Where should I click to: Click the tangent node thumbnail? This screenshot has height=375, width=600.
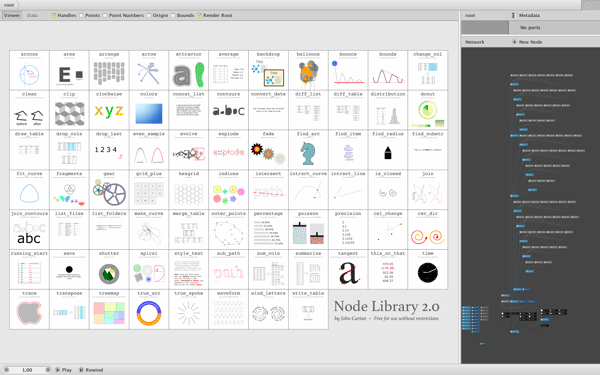coord(348,269)
